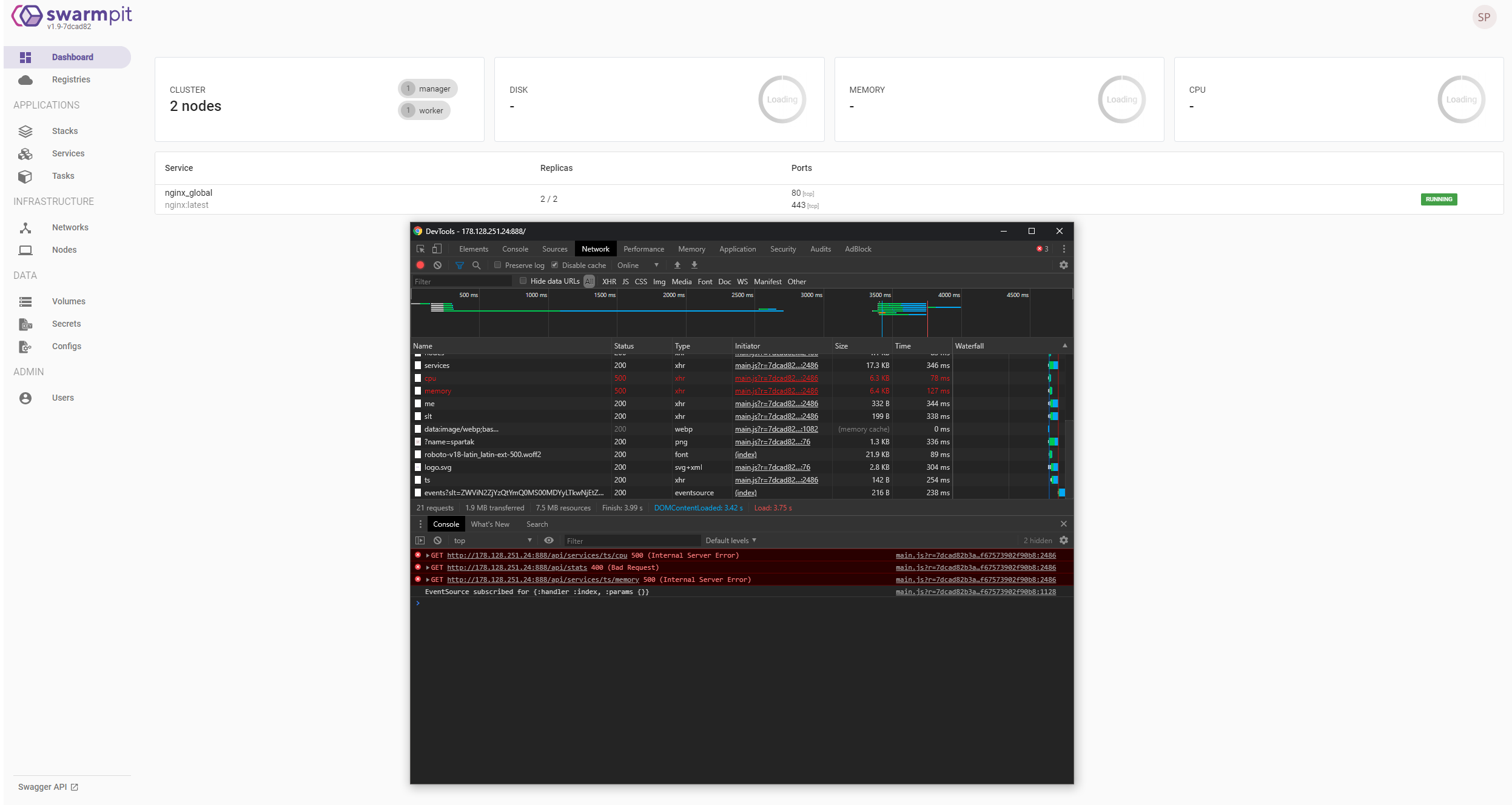Focus the network Filter input field
Image resolution: width=1512 pixels, height=805 pixels.
[462, 281]
